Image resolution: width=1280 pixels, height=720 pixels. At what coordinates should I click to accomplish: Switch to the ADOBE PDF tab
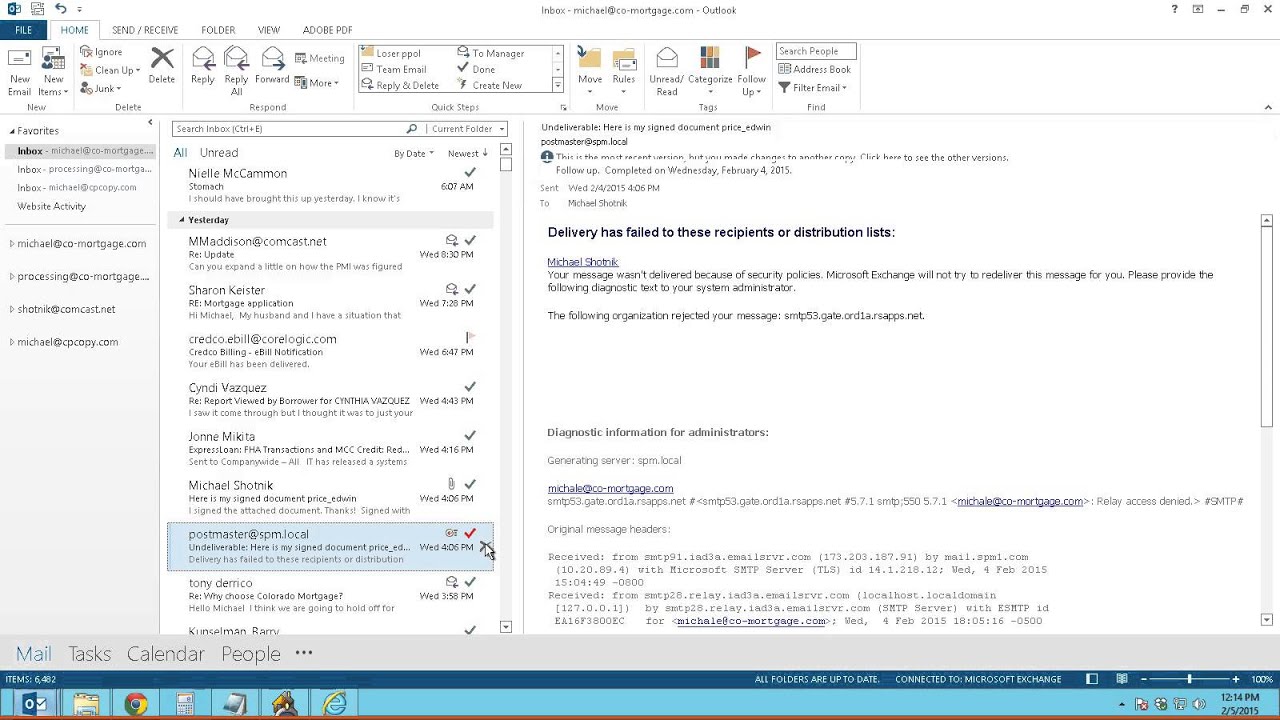pyautogui.click(x=327, y=30)
